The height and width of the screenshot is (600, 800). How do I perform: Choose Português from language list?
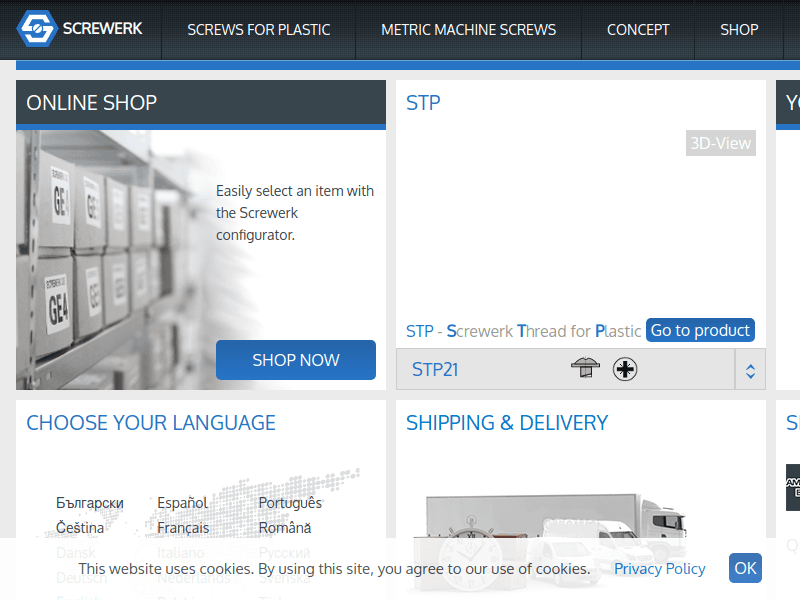[x=290, y=503]
